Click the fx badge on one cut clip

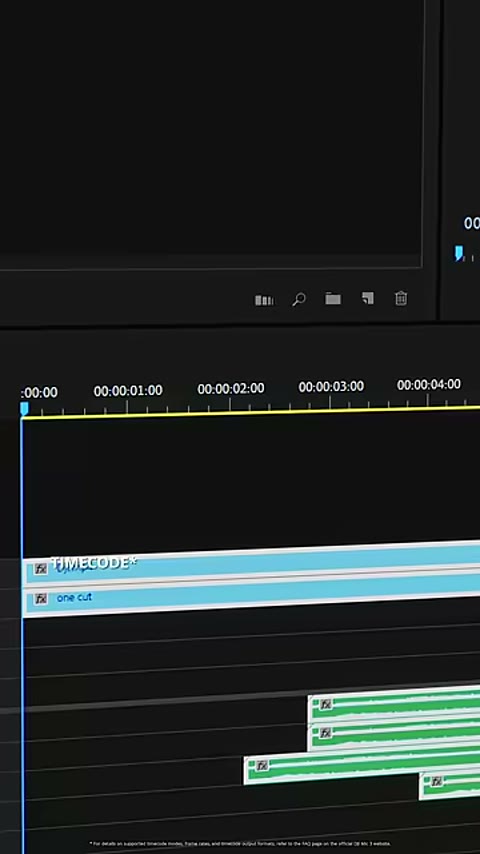(41, 599)
